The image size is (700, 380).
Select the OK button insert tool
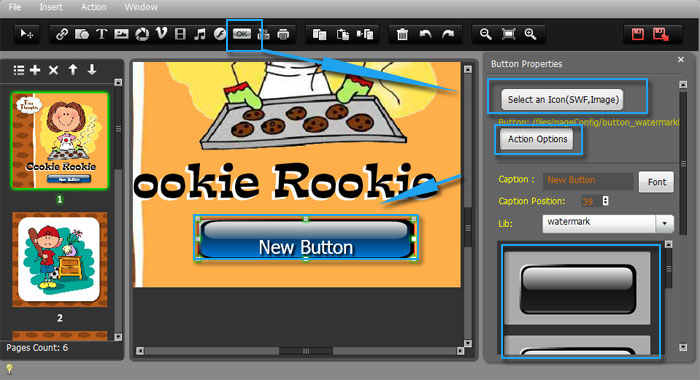point(242,34)
